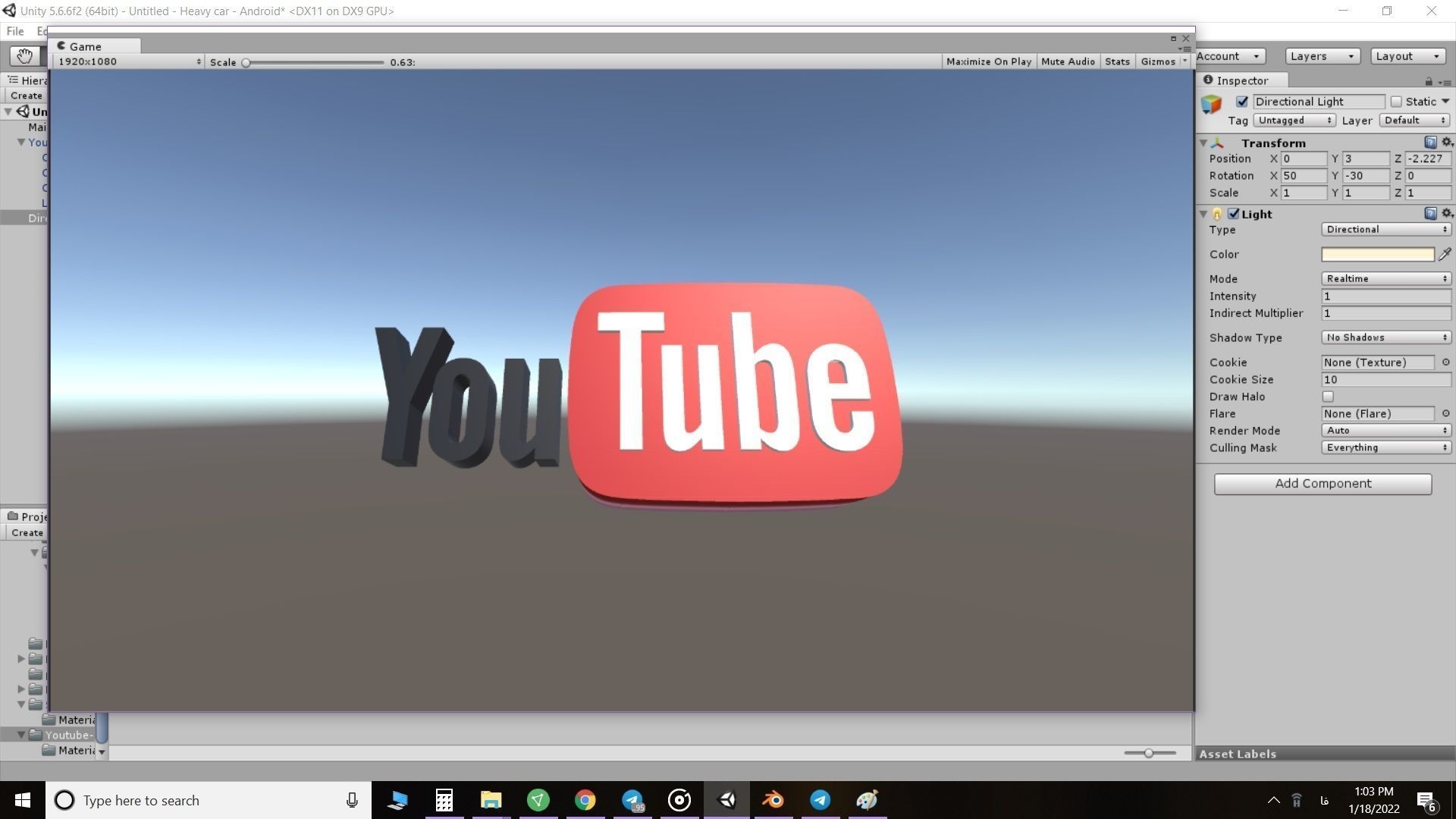Open the 1920x1080 resolution dropdown

coord(129,61)
